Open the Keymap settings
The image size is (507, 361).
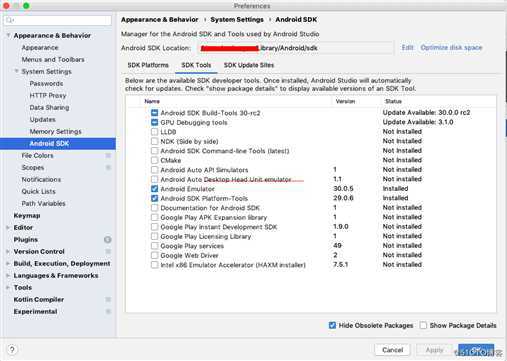pyautogui.click(x=27, y=215)
